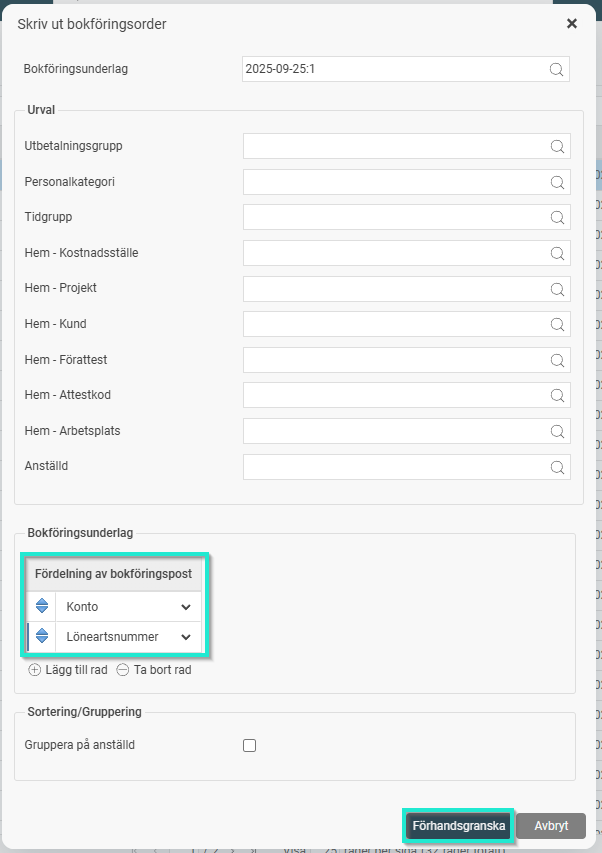The width and height of the screenshot is (602, 853).
Task: Close the Skriv ut bokföringsorder dialog
Action: (x=572, y=23)
